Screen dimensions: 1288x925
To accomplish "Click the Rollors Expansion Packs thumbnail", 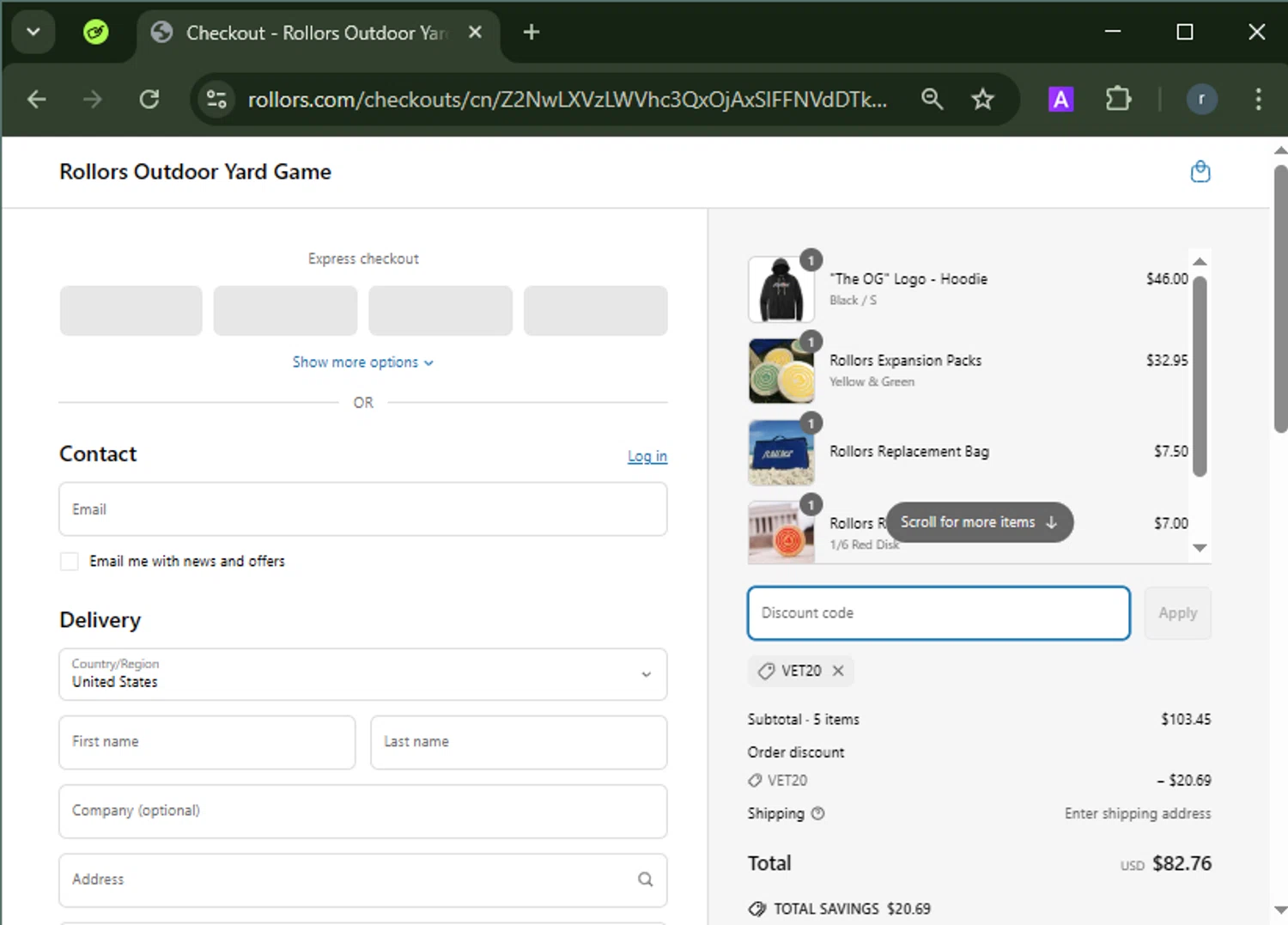I will 781,371.
